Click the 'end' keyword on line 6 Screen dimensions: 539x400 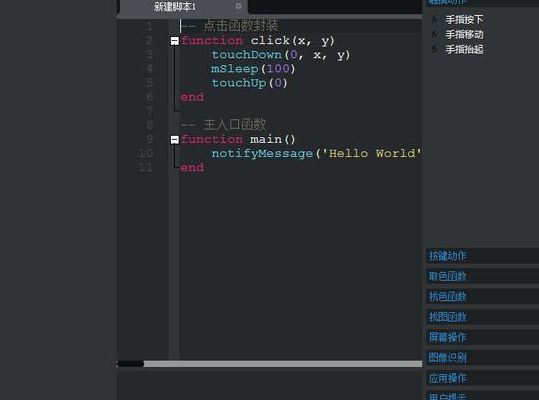click(x=192, y=97)
